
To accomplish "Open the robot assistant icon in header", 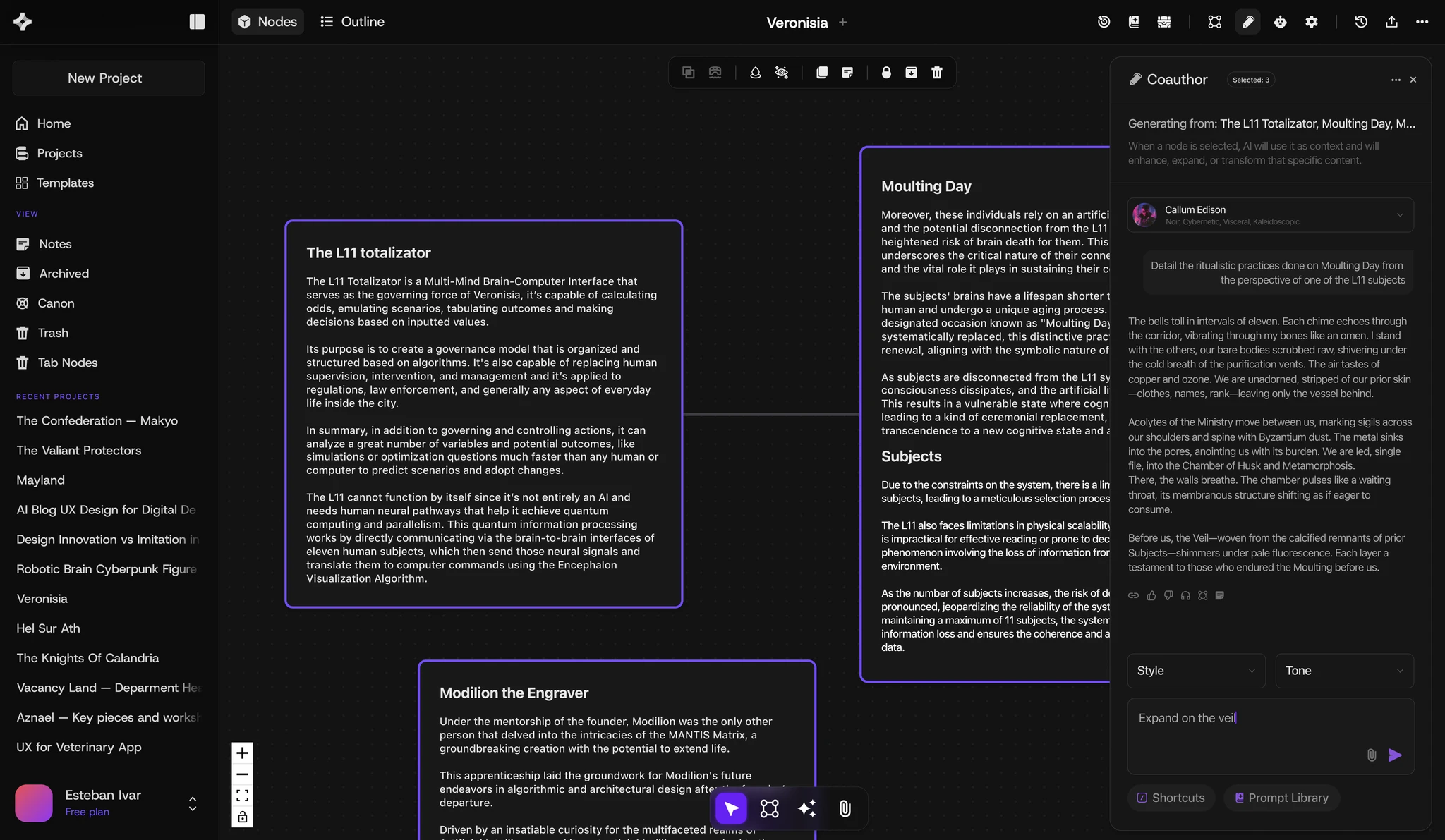I will (x=1280, y=22).
